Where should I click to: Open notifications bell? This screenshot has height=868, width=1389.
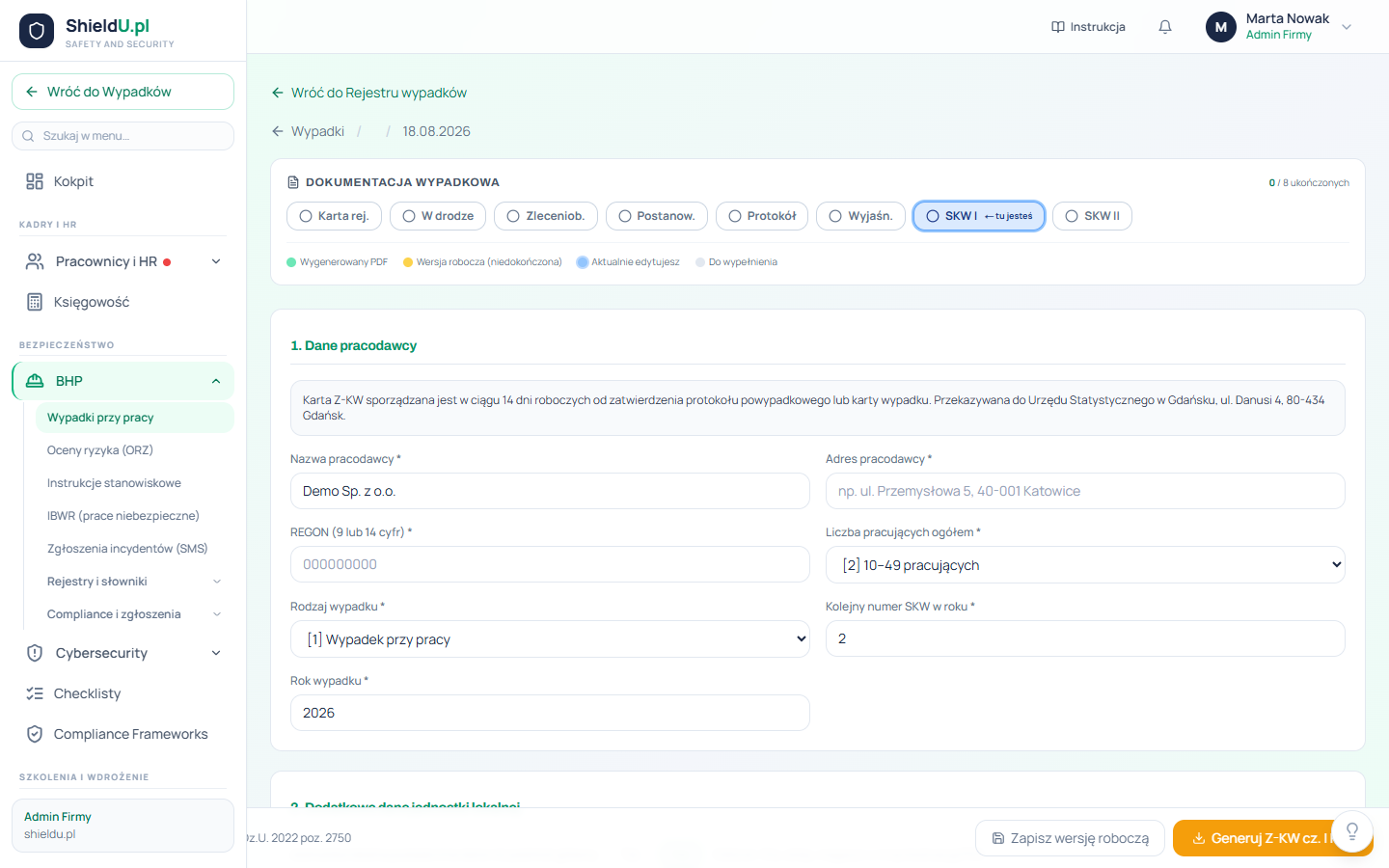click(x=1165, y=27)
